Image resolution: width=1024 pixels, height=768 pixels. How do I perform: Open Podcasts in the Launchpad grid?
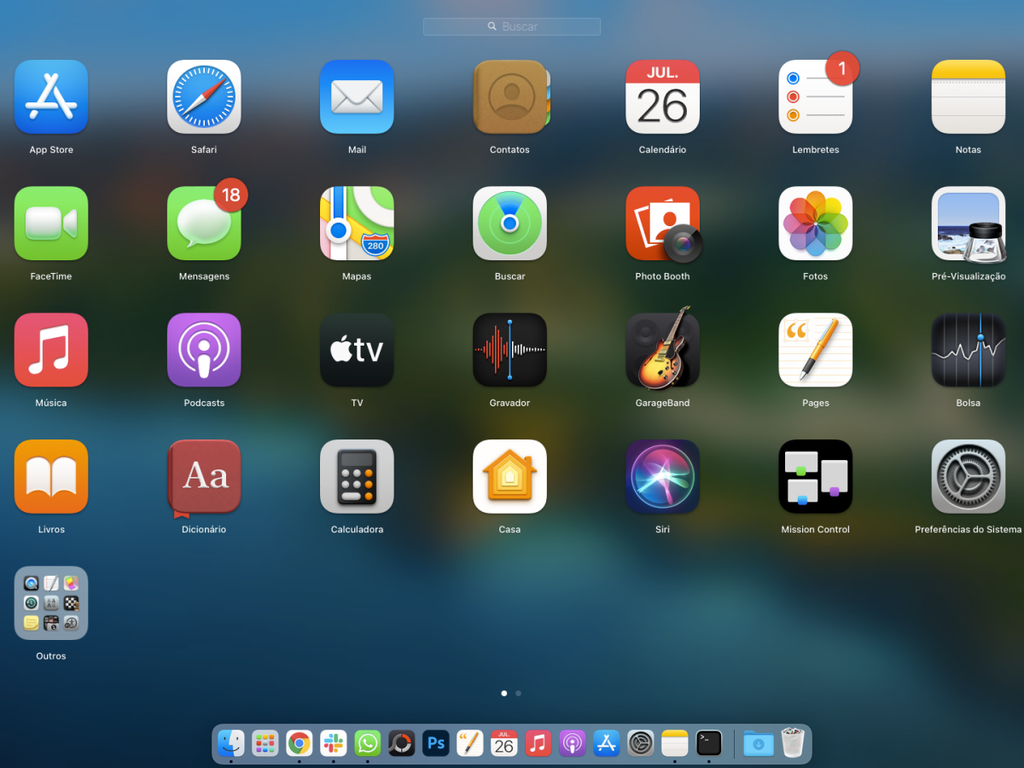pos(204,350)
